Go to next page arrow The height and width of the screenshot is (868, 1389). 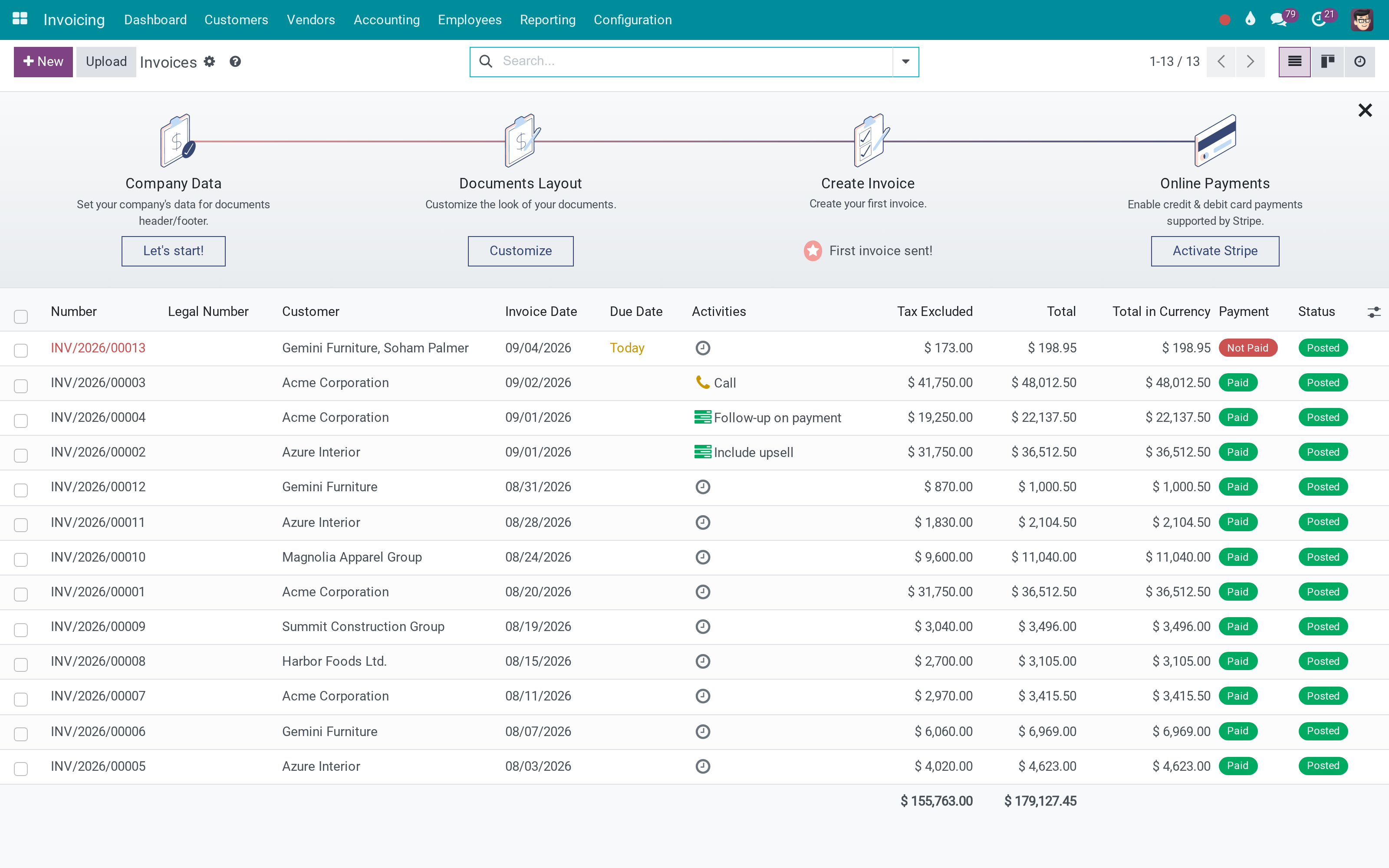[x=1250, y=62]
